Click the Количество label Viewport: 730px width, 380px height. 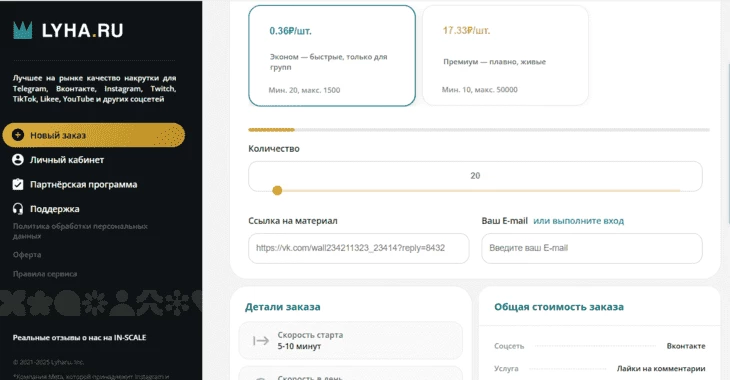[274, 149]
